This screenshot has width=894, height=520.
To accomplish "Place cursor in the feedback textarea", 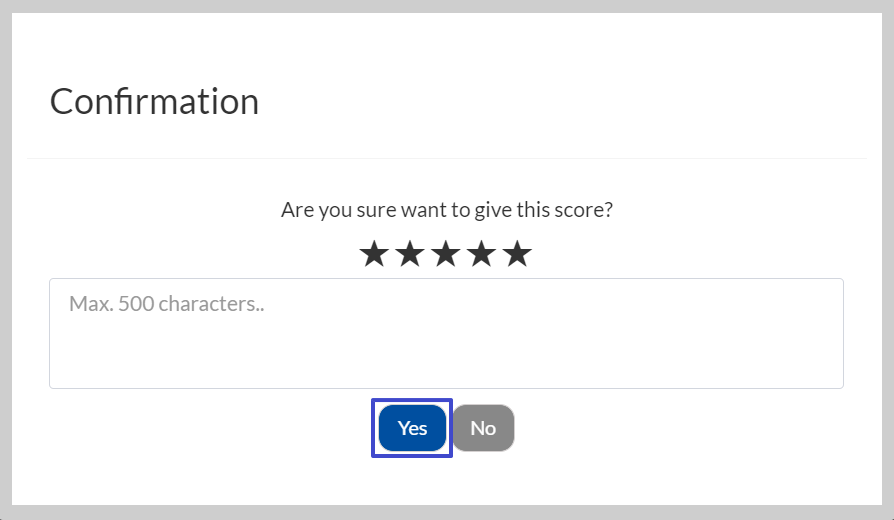I will (x=446, y=334).
